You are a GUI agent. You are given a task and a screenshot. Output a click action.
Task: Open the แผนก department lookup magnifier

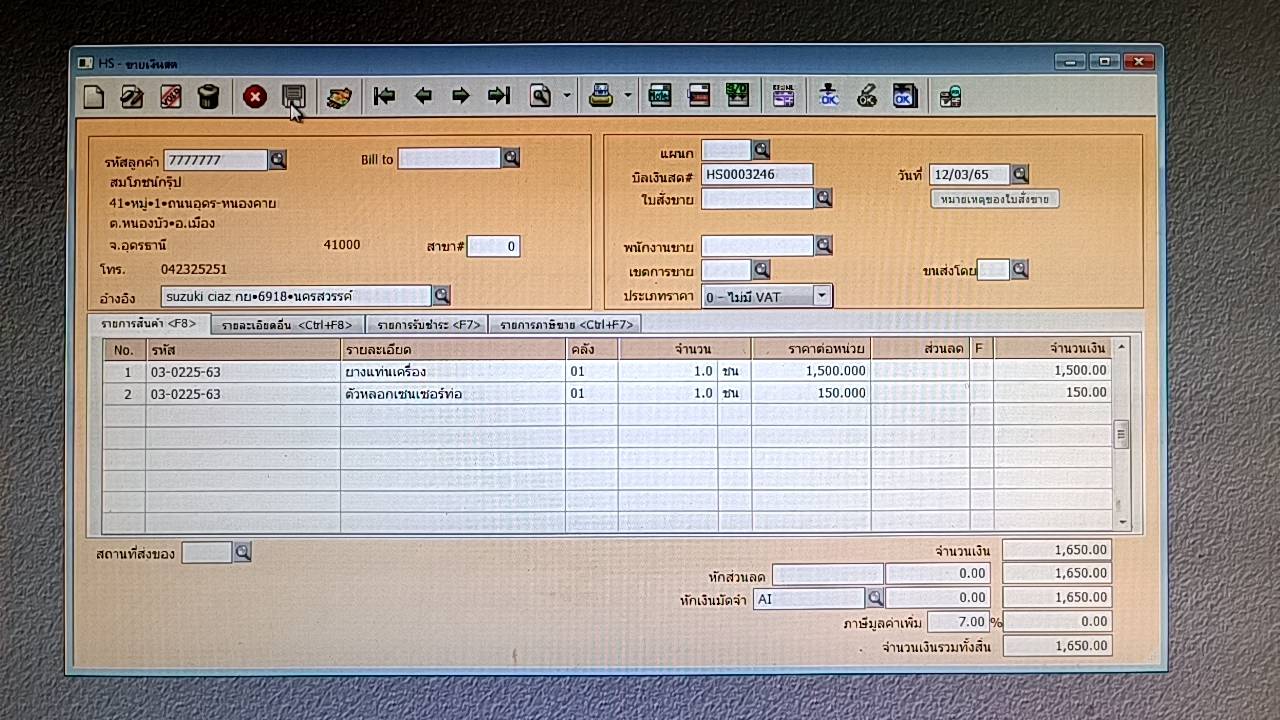(761, 150)
